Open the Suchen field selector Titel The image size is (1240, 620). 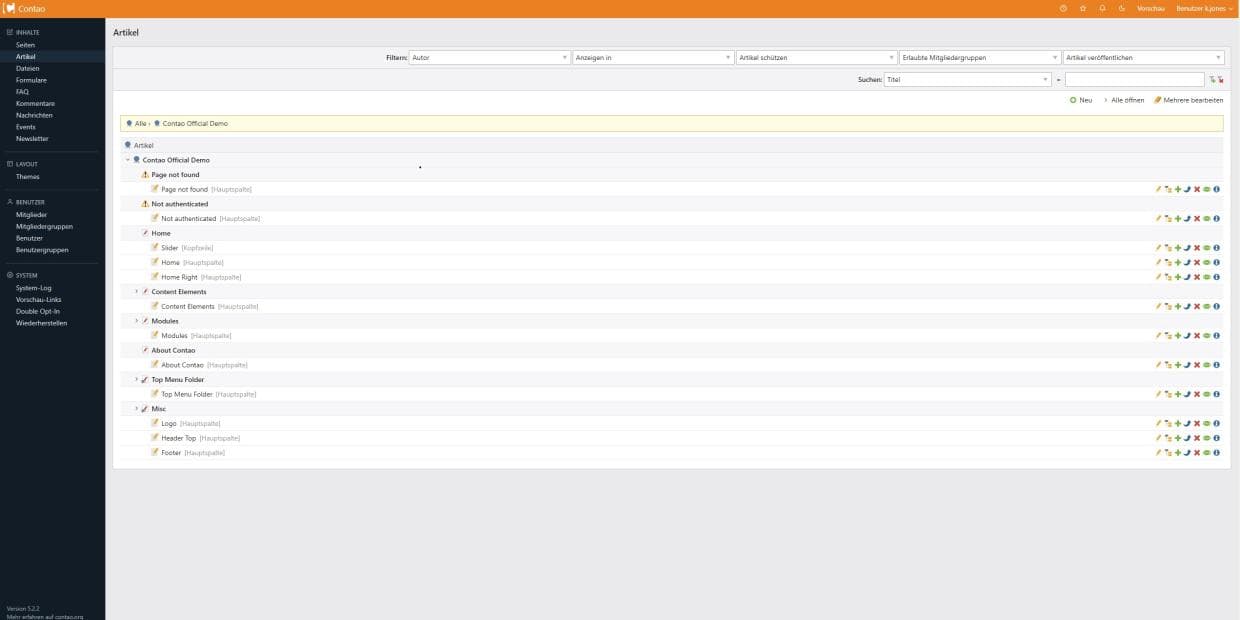coord(968,79)
